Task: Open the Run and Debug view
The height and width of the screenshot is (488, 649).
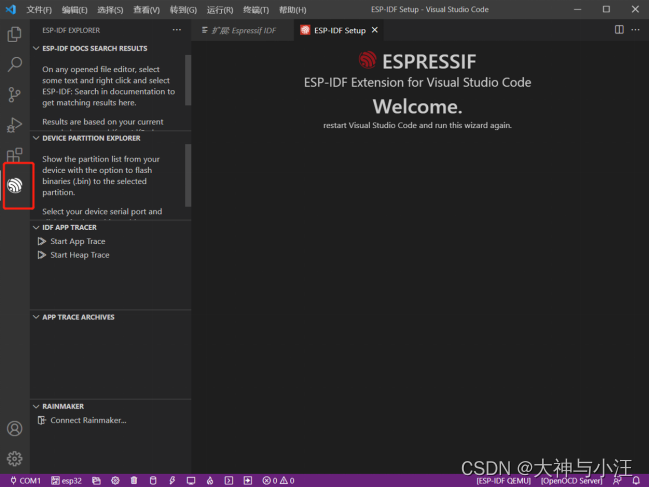Action: 14,125
